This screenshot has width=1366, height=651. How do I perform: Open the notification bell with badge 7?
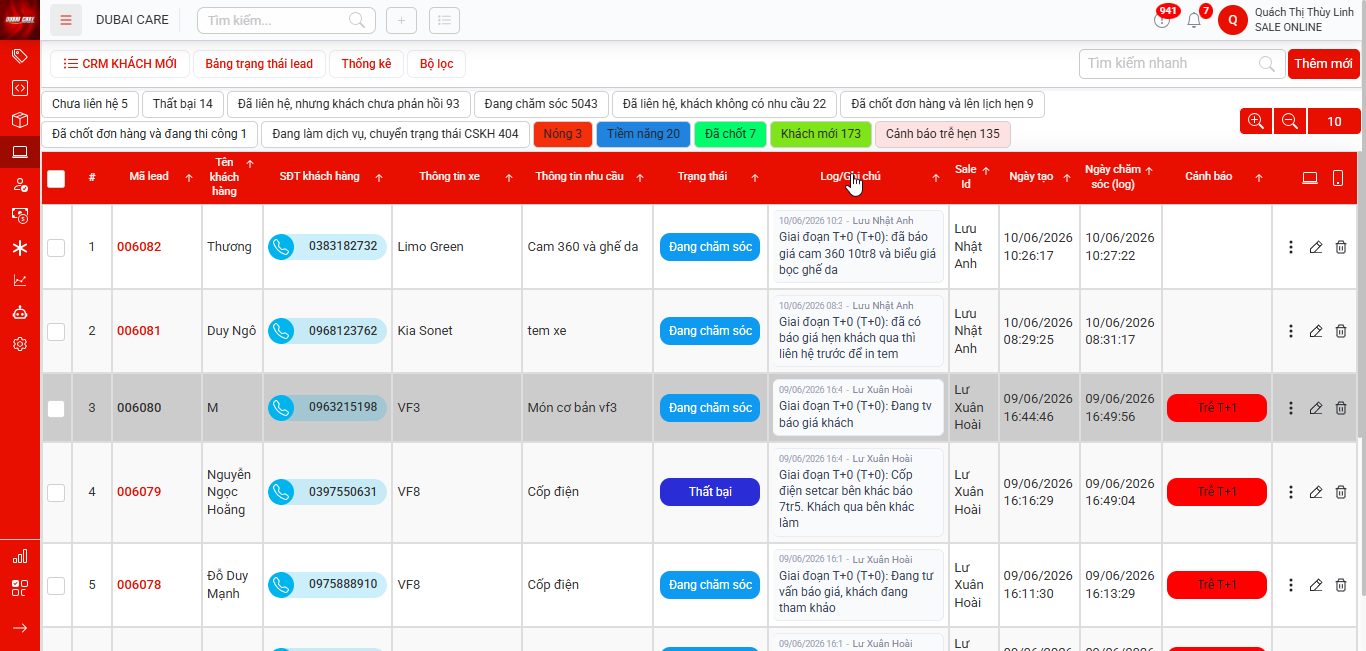pyautogui.click(x=1194, y=20)
